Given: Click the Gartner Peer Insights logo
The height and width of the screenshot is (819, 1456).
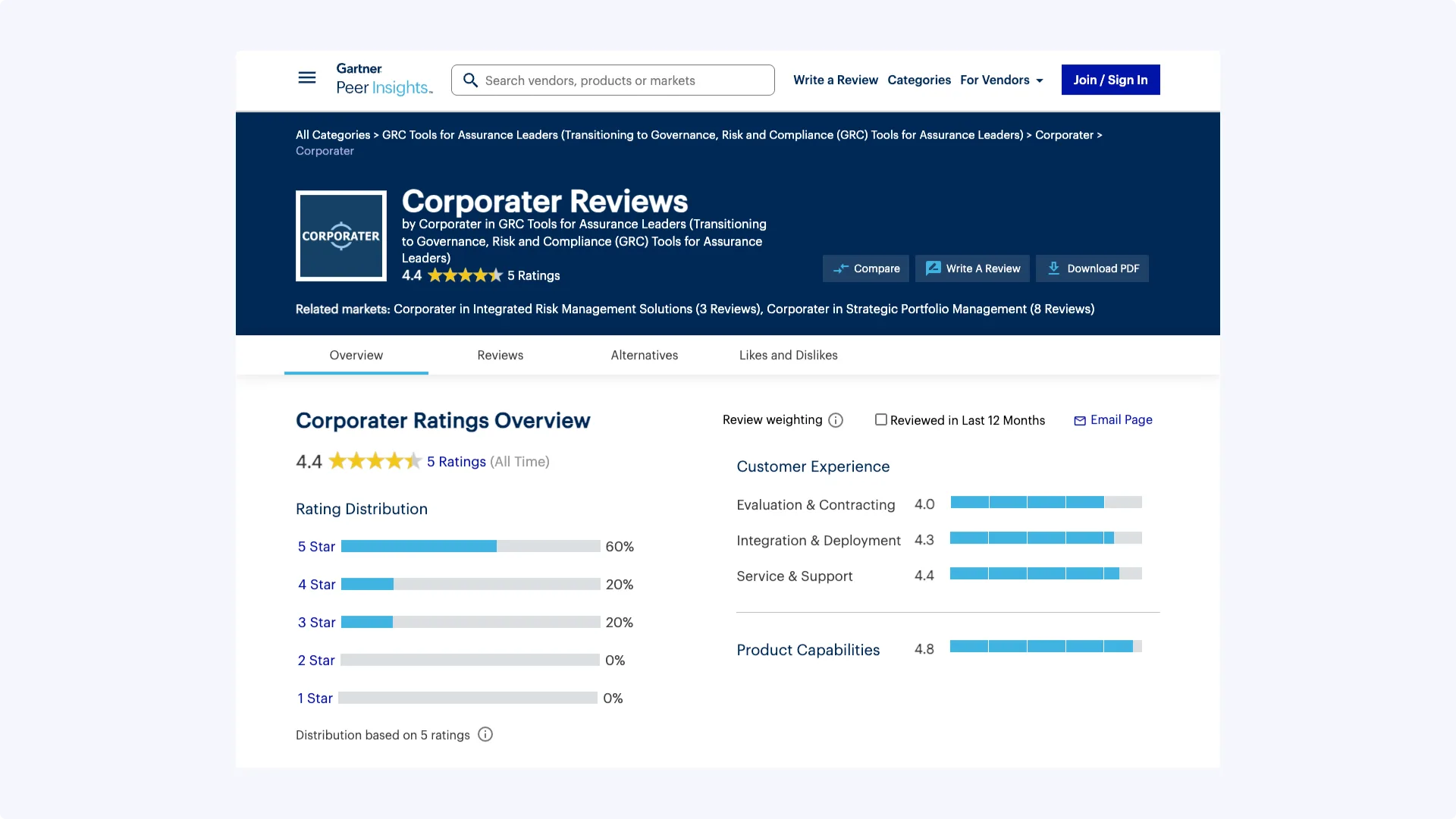Looking at the screenshot, I should tap(384, 80).
